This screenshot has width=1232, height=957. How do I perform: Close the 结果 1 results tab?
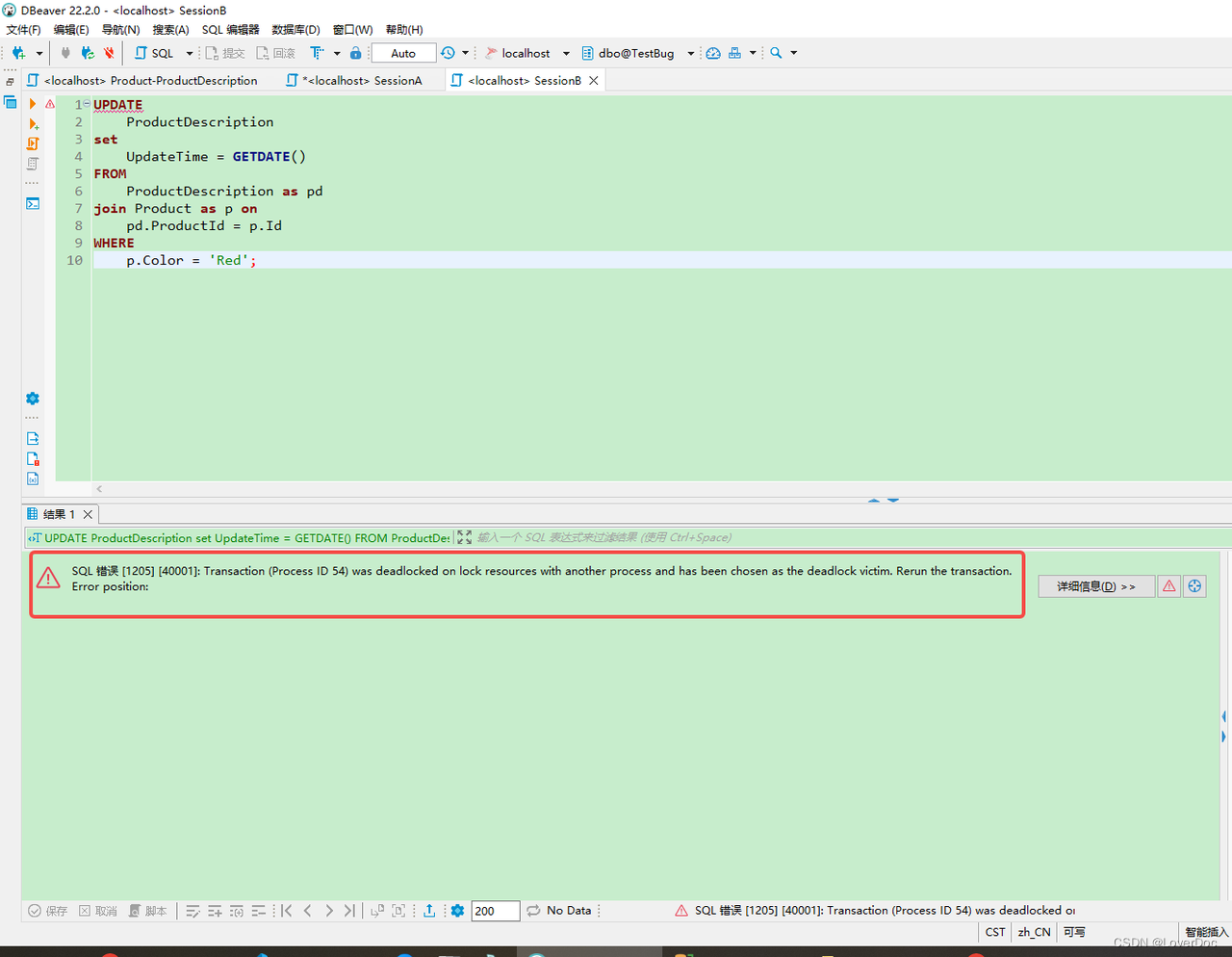coord(88,514)
